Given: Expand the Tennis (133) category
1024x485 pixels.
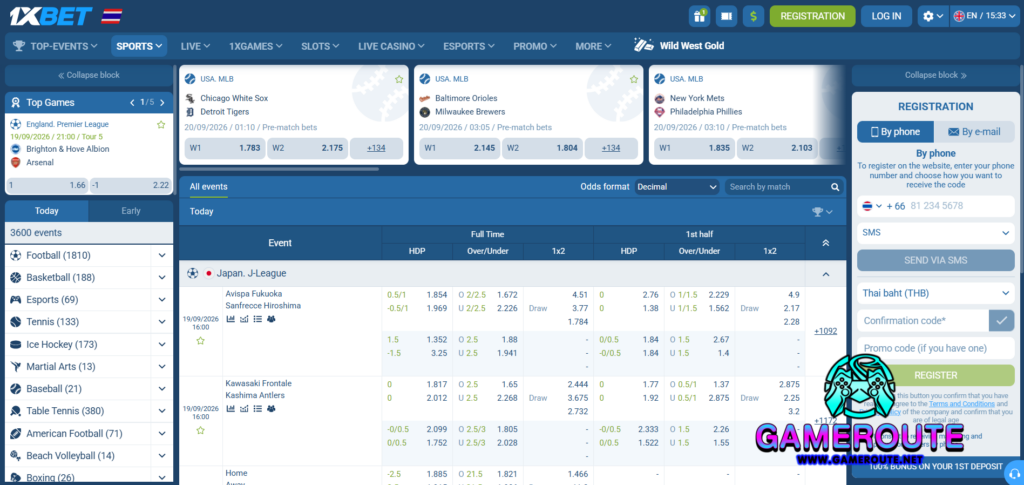Looking at the screenshot, I should (162, 322).
